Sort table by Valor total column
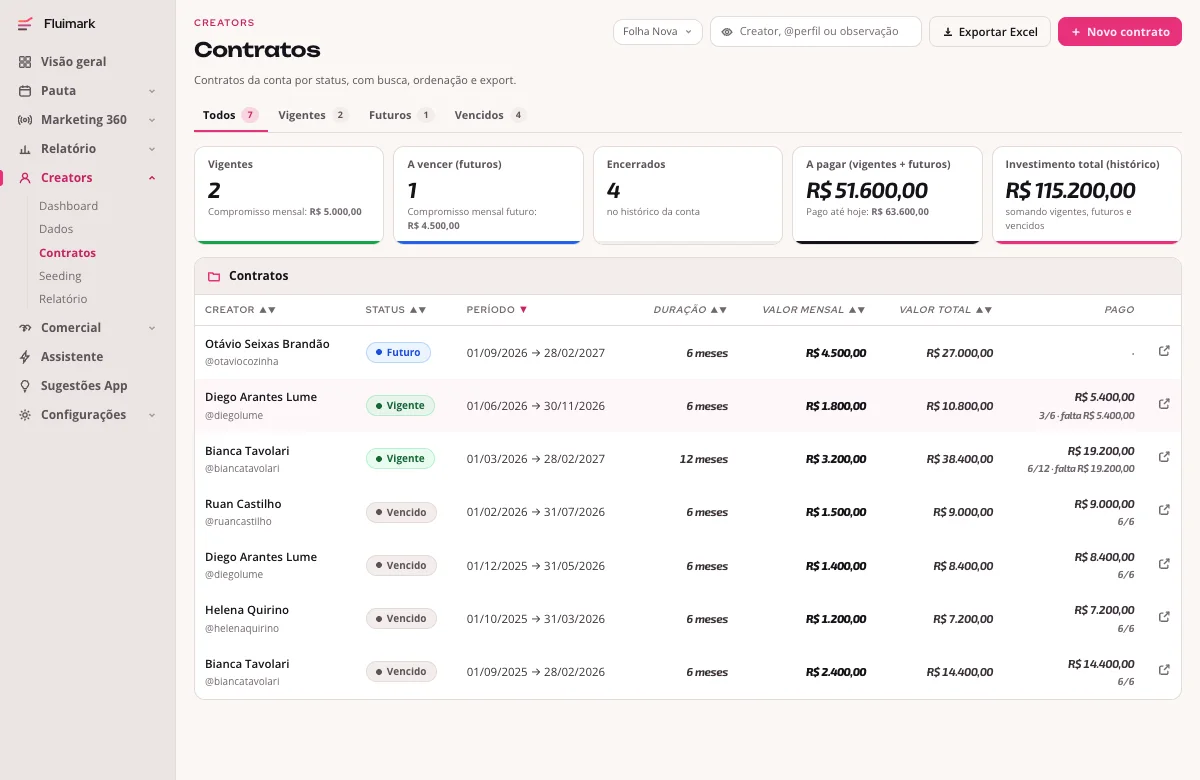Viewport: 1200px width, 780px height. (946, 310)
